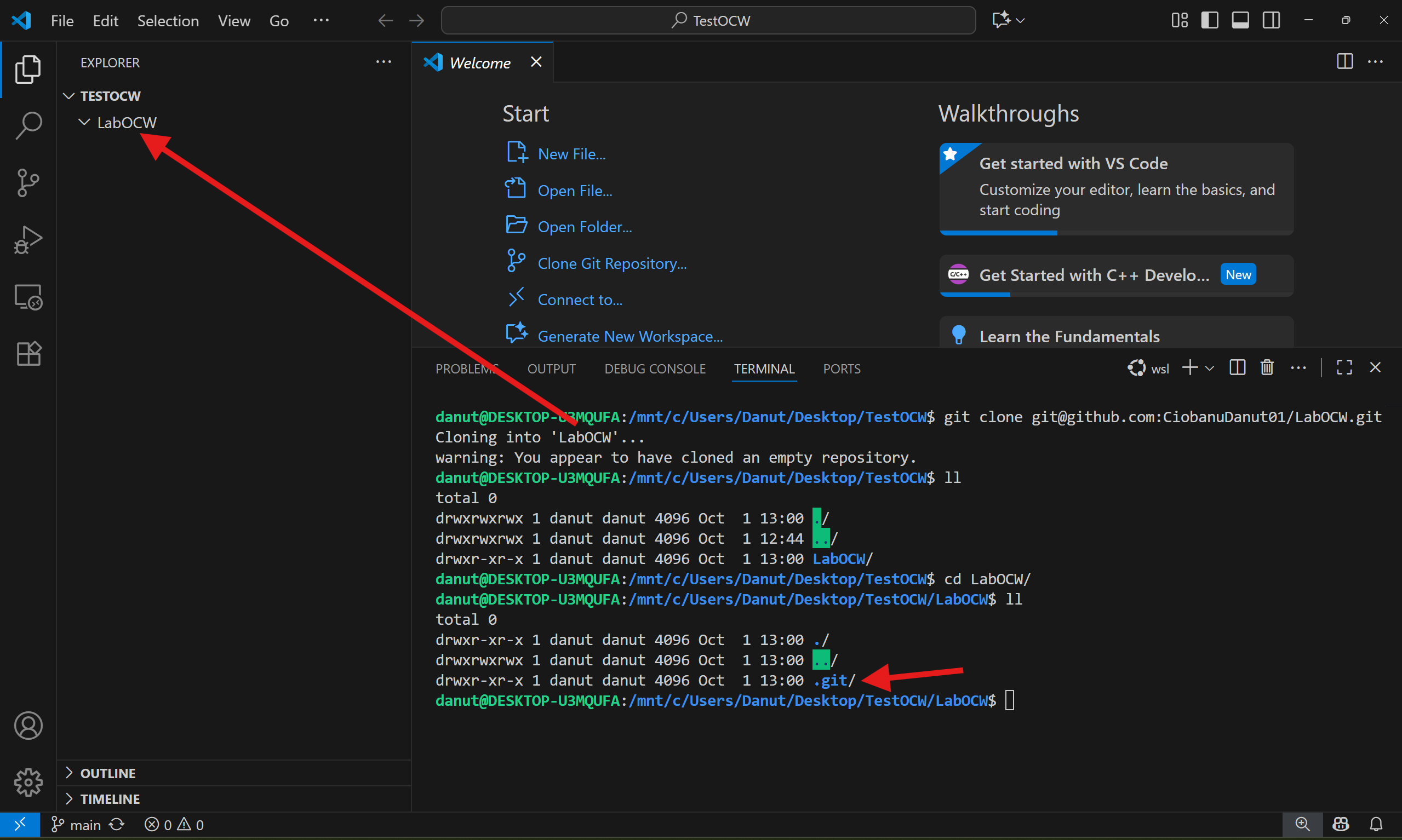Open the Source Control view
Viewport: 1402px width, 840px height.
tap(28, 182)
